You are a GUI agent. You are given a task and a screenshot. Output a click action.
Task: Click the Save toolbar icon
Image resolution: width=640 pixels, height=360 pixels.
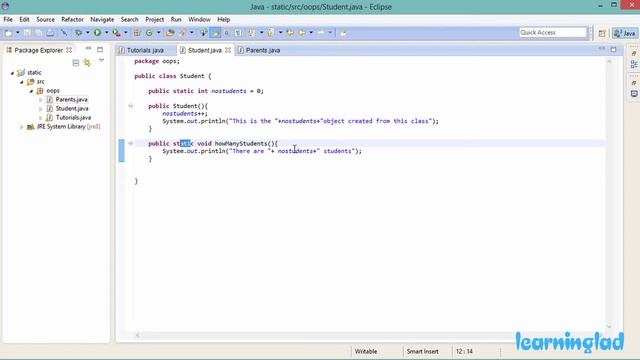27,33
